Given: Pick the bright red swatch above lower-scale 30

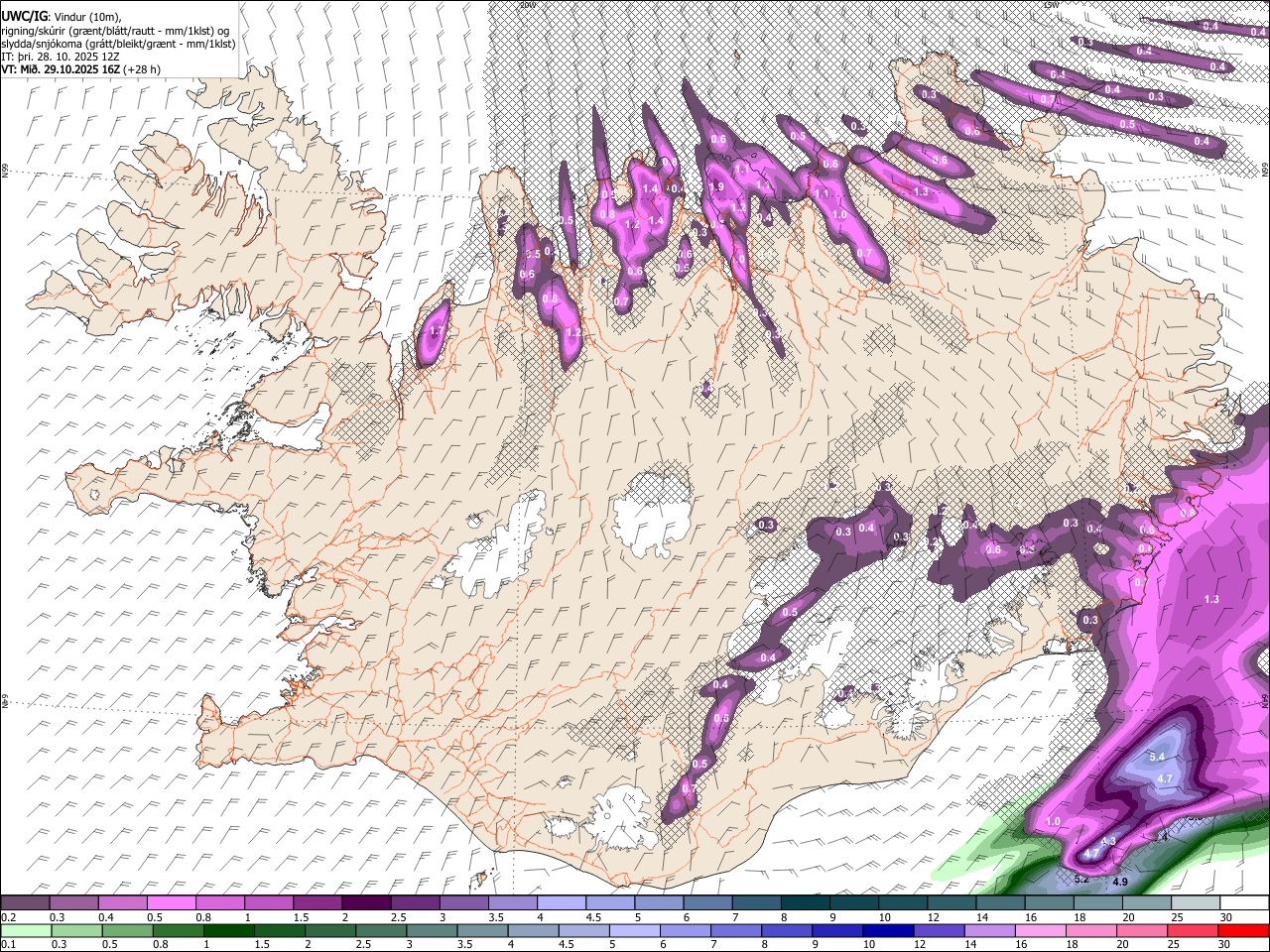Looking at the screenshot, I should click(1244, 930).
